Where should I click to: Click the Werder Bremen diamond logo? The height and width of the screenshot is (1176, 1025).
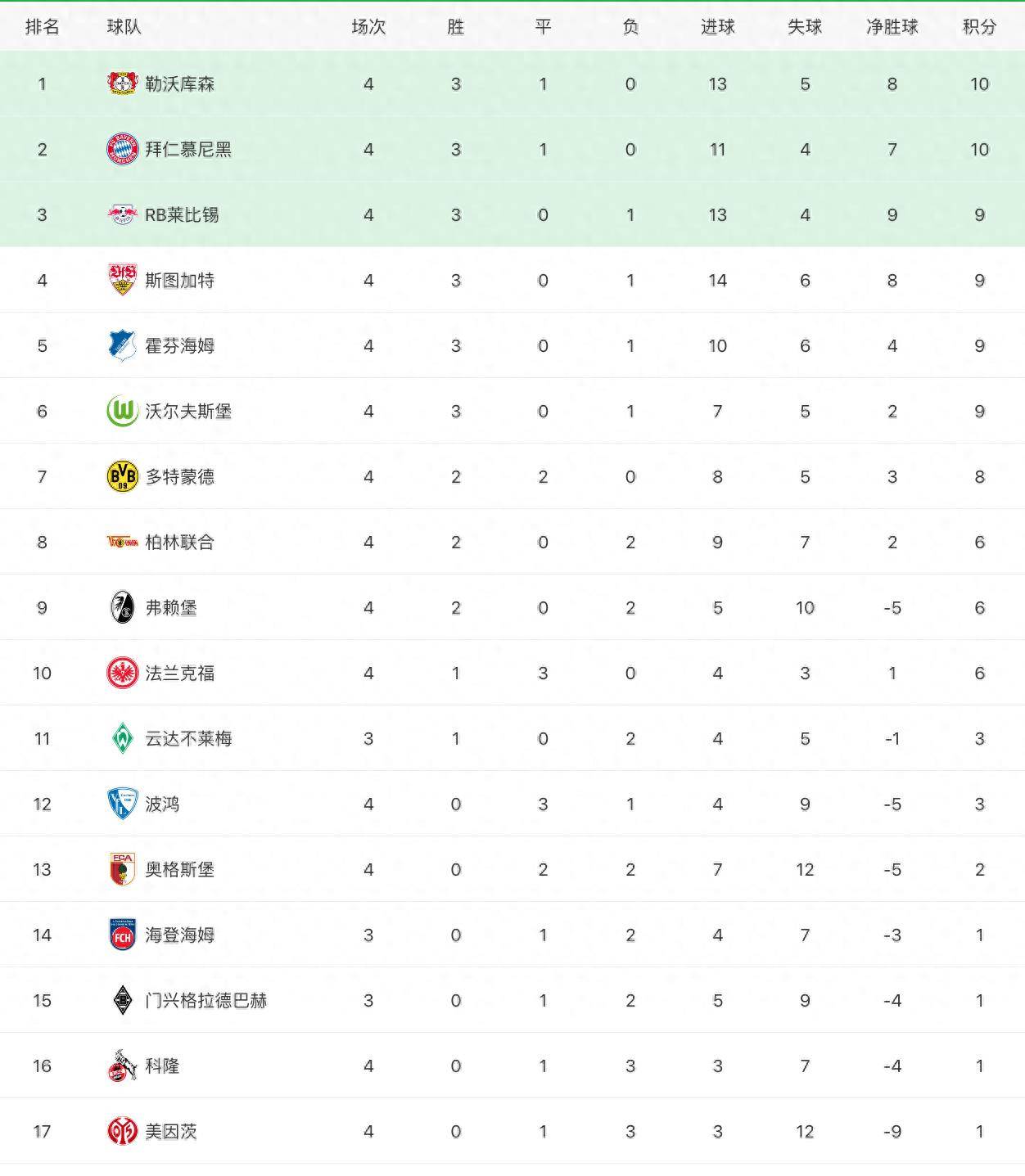(x=123, y=738)
